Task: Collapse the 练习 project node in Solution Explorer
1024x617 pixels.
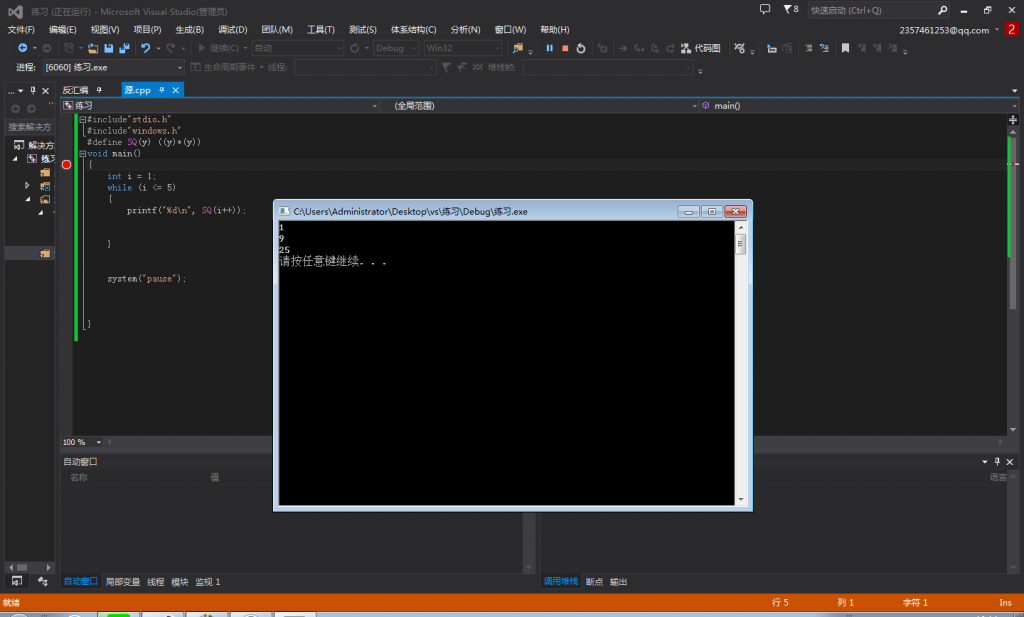Action: pos(15,159)
